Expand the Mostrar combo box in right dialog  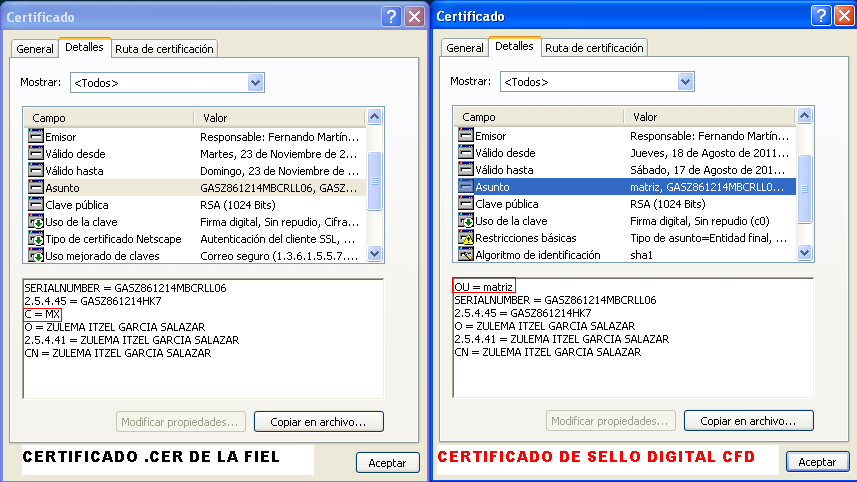[685, 82]
